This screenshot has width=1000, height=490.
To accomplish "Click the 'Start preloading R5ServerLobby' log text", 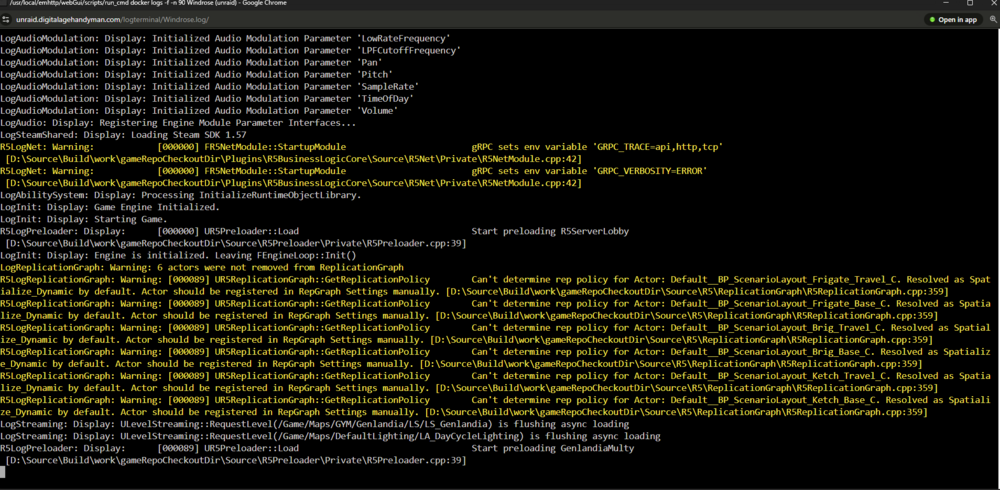I will click(550, 232).
